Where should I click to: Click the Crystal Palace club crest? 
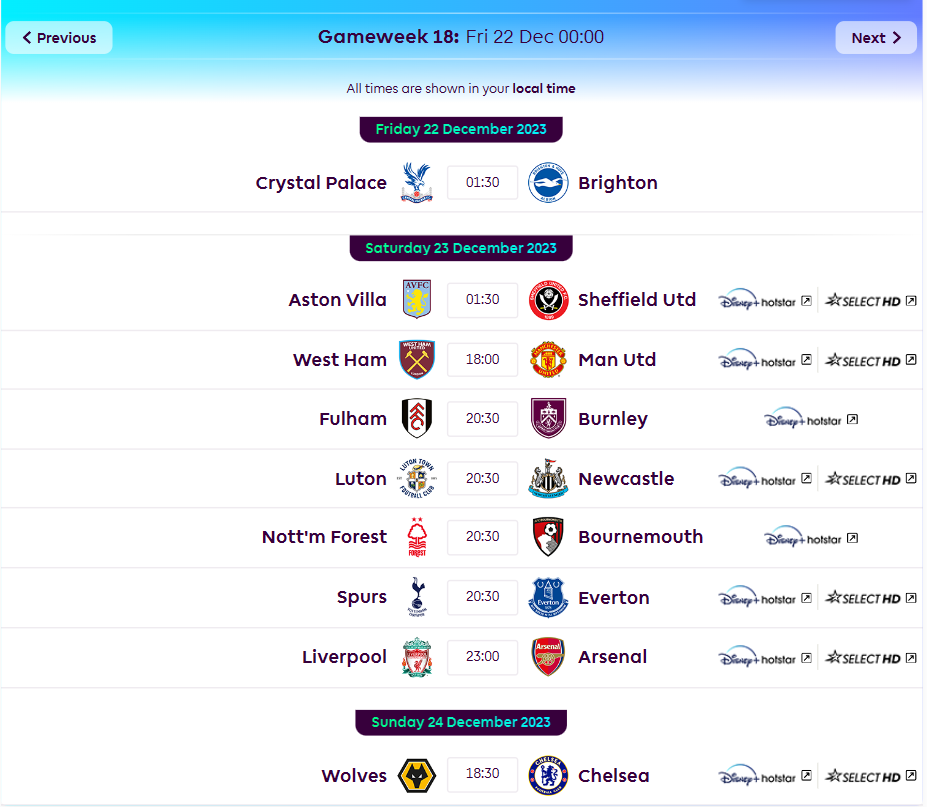[x=417, y=183]
